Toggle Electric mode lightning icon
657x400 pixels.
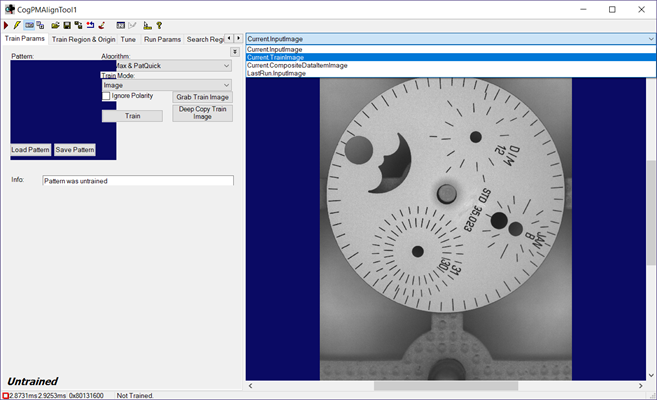point(17,24)
